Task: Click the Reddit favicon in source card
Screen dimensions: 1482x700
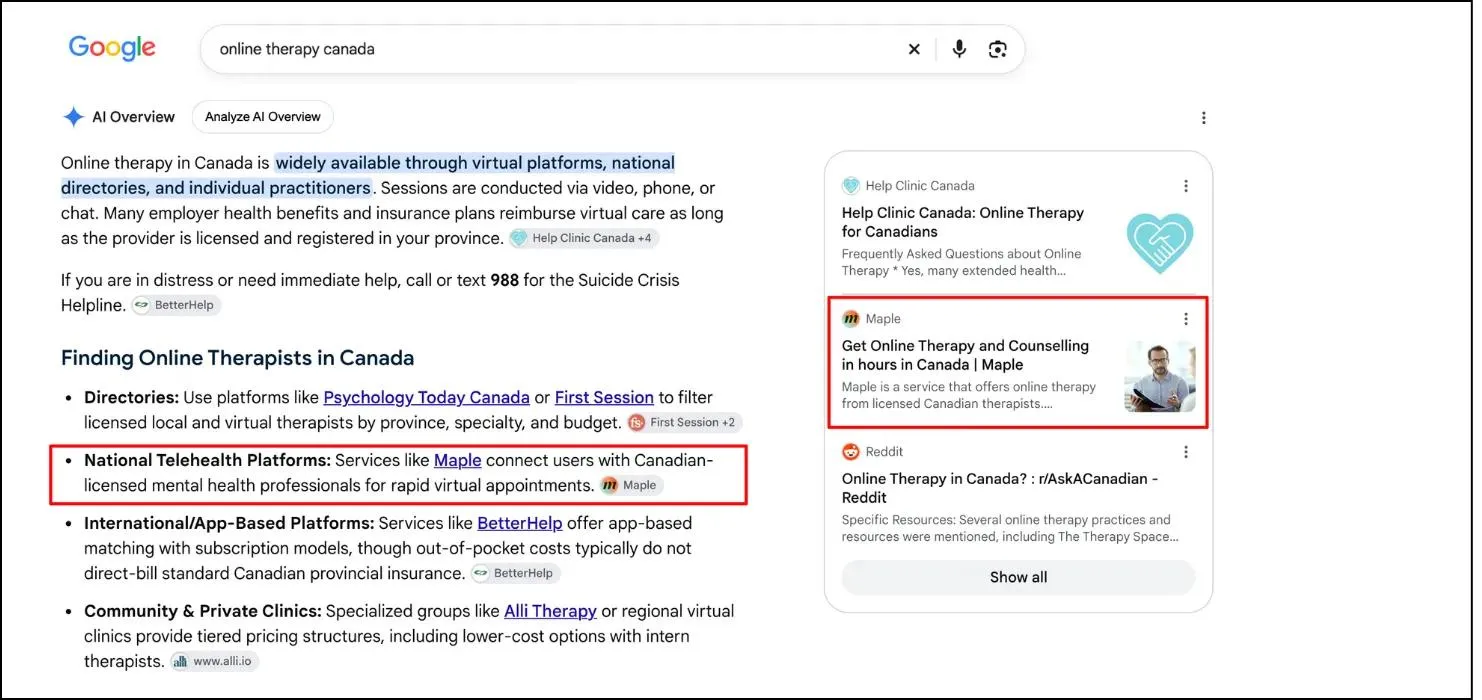Action: pos(851,452)
